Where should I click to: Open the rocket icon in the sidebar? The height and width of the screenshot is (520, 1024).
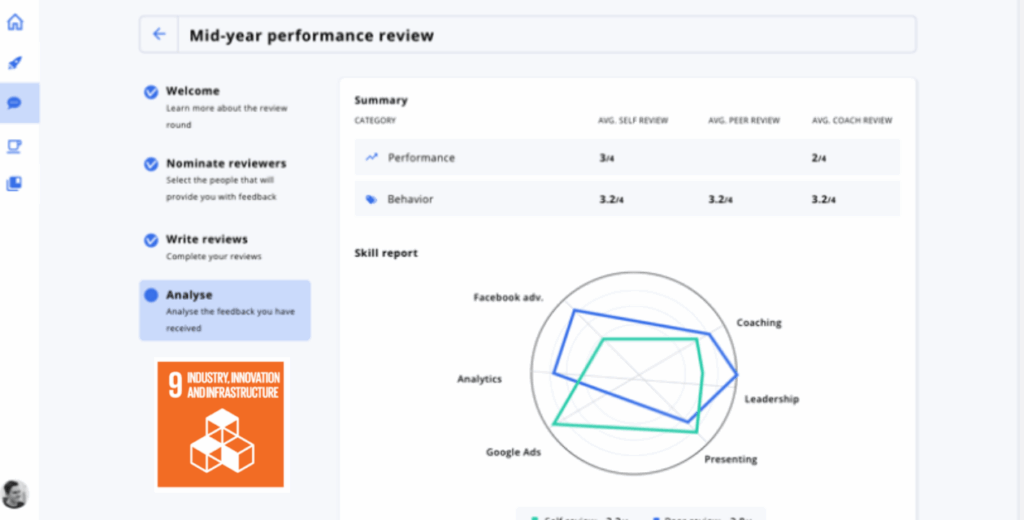(15, 63)
